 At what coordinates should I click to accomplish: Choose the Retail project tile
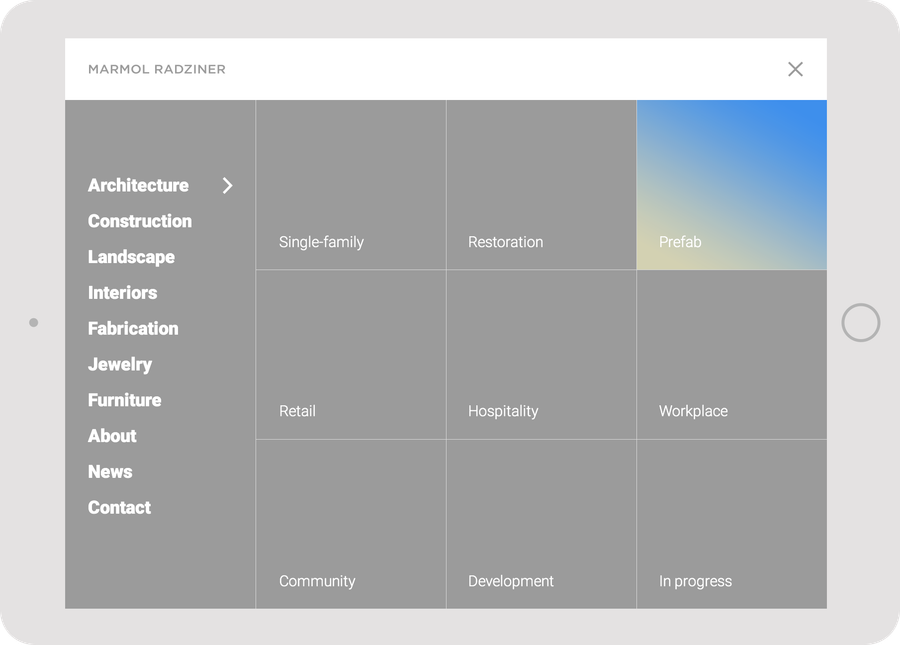(351, 355)
